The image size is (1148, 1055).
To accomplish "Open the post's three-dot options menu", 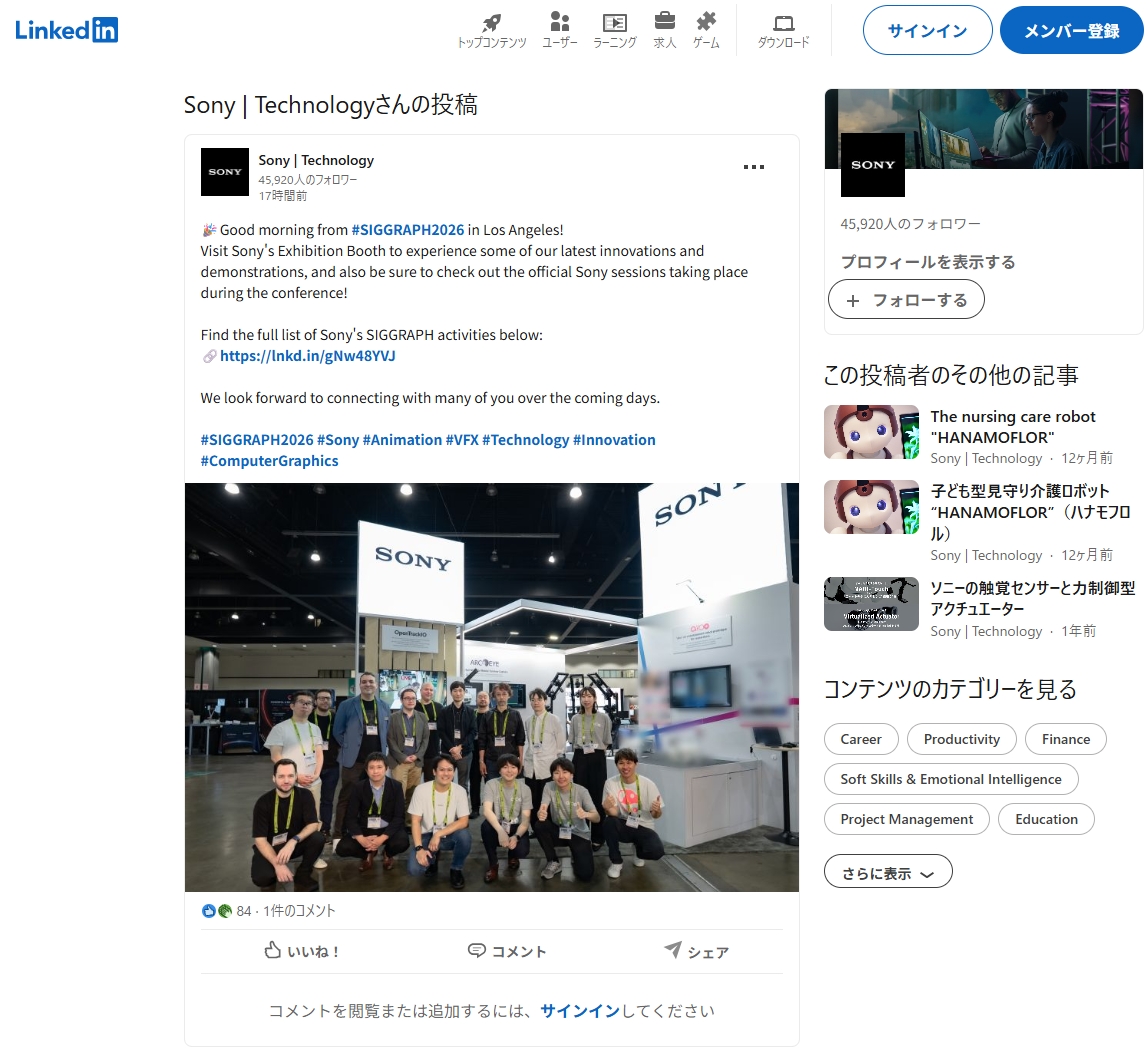I will pyautogui.click(x=754, y=167).
